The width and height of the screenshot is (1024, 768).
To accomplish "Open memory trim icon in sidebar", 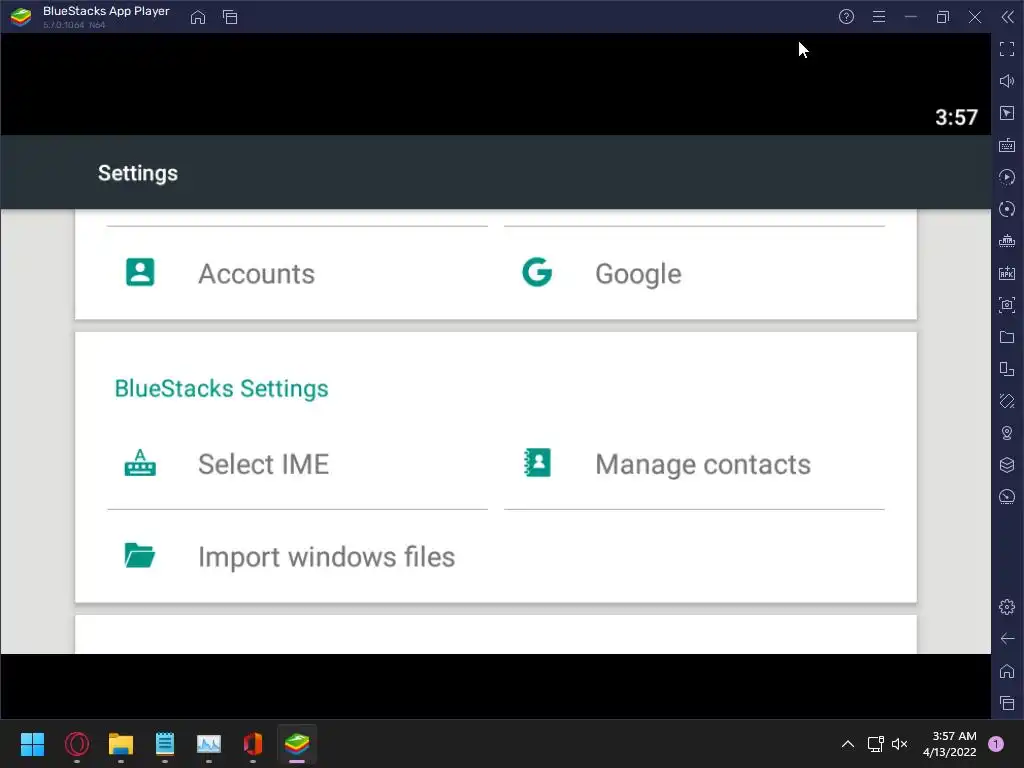I will pyautogui.click(x=1007, y=241).
